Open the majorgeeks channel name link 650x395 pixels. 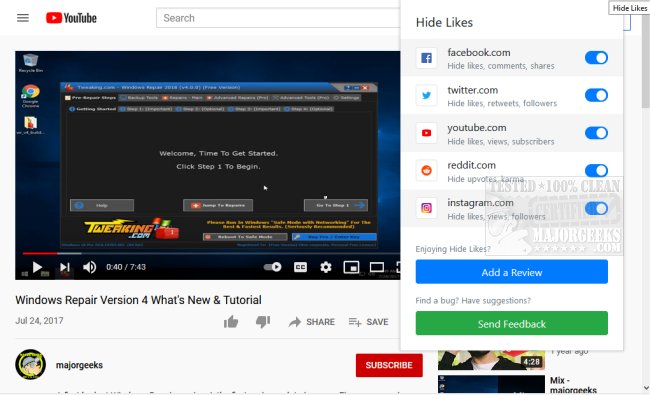pos(79,365)
